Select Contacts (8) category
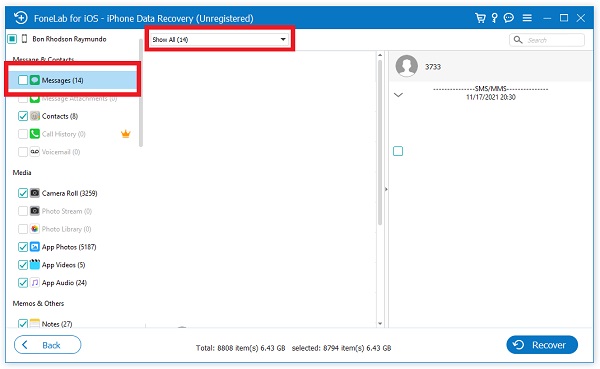 (x=60, y=116)
